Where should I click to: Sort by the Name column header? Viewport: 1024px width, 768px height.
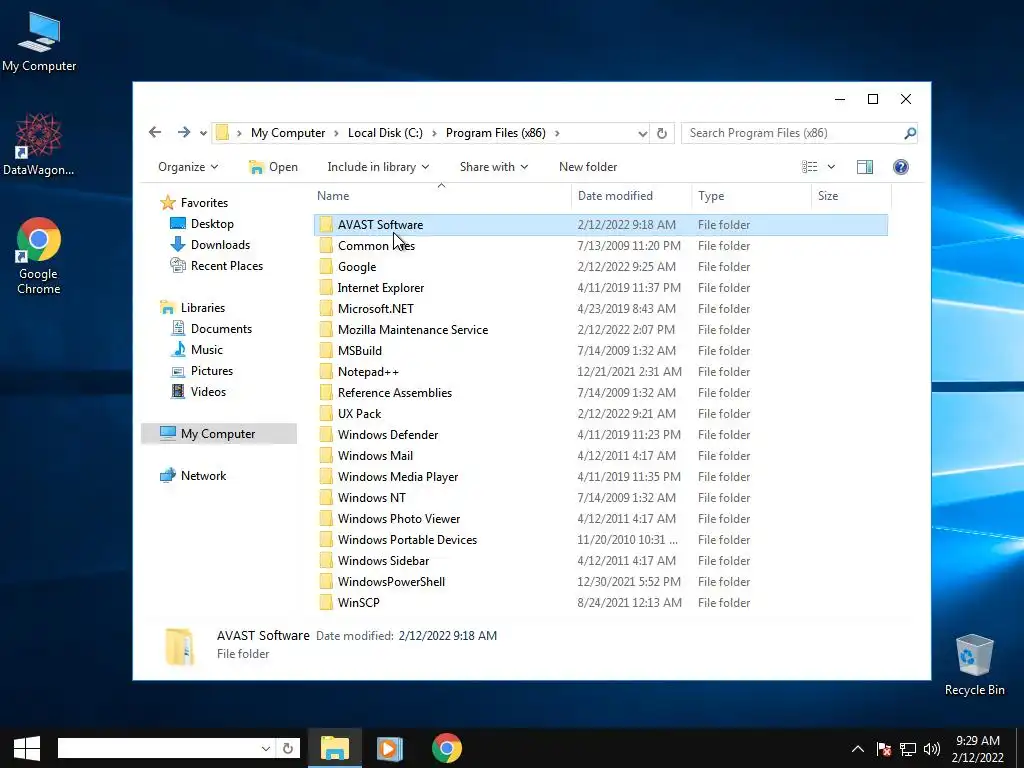tap(333, 196)
